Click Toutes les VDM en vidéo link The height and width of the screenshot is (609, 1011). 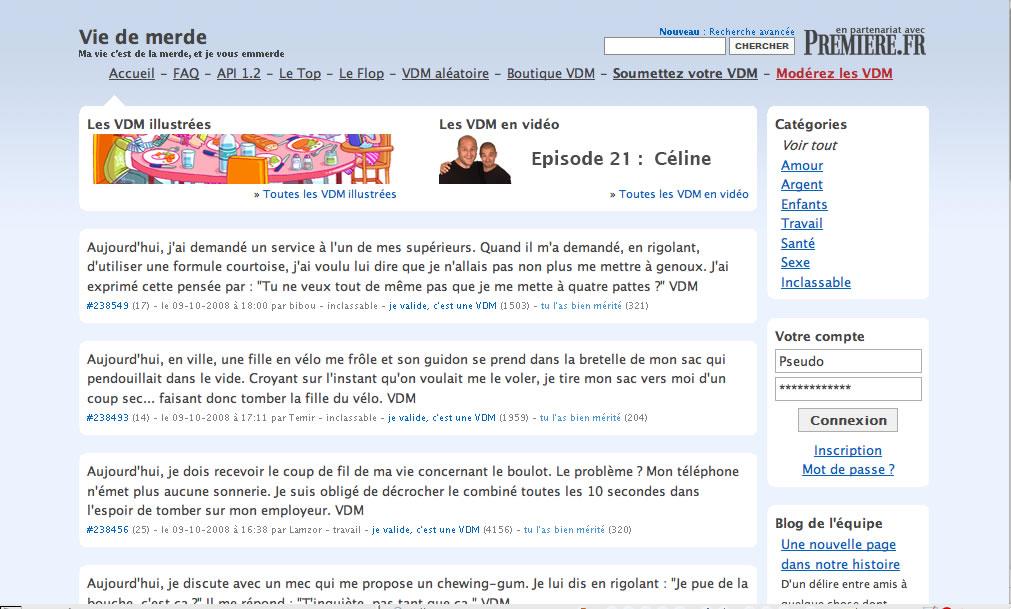point(683,194)
